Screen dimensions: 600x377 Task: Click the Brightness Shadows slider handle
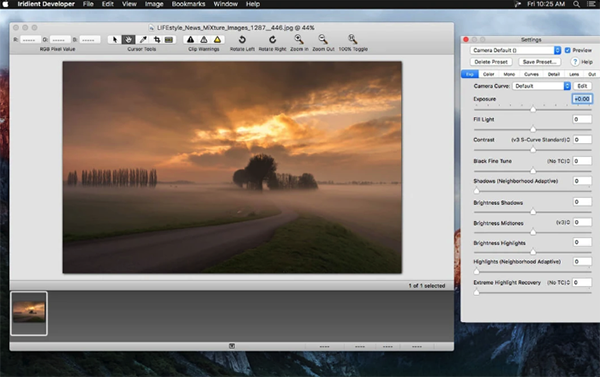coord(533,211)
